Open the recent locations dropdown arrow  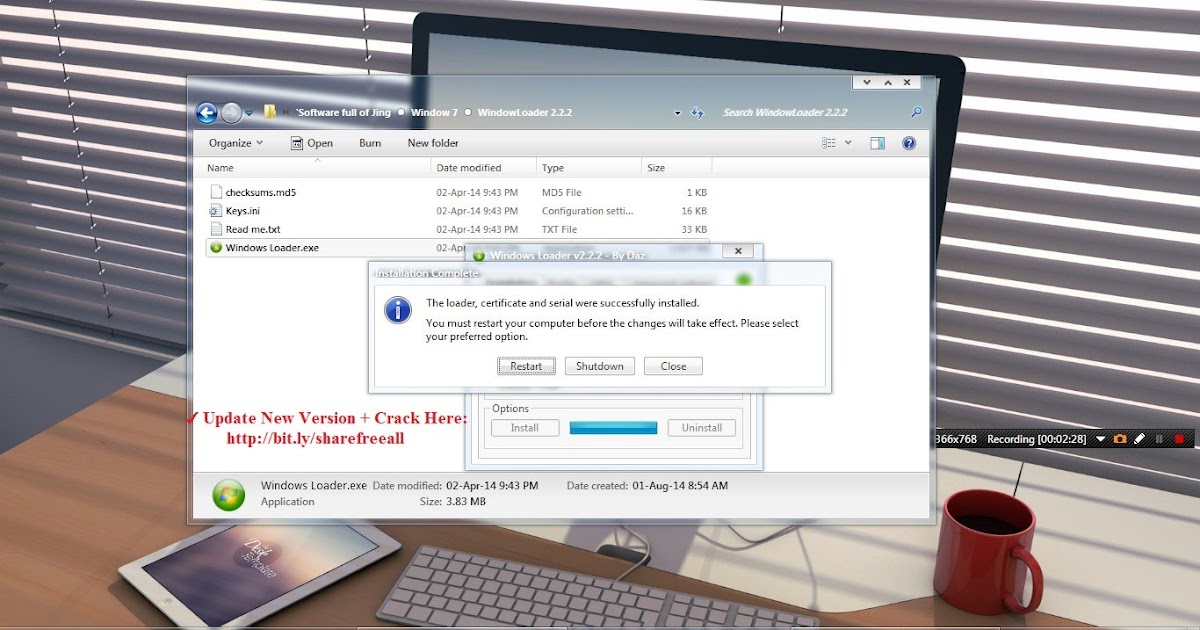(x=249, y=113)
